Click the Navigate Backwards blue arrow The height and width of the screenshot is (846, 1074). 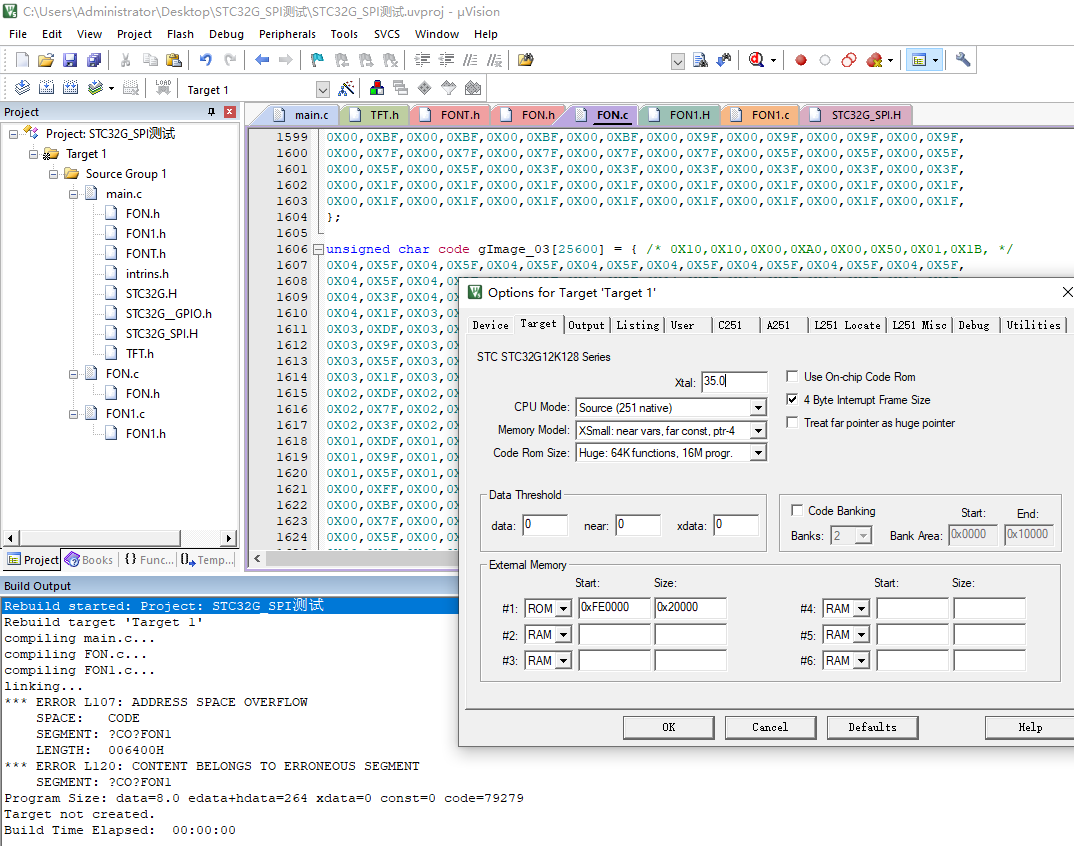pos(262,60)
